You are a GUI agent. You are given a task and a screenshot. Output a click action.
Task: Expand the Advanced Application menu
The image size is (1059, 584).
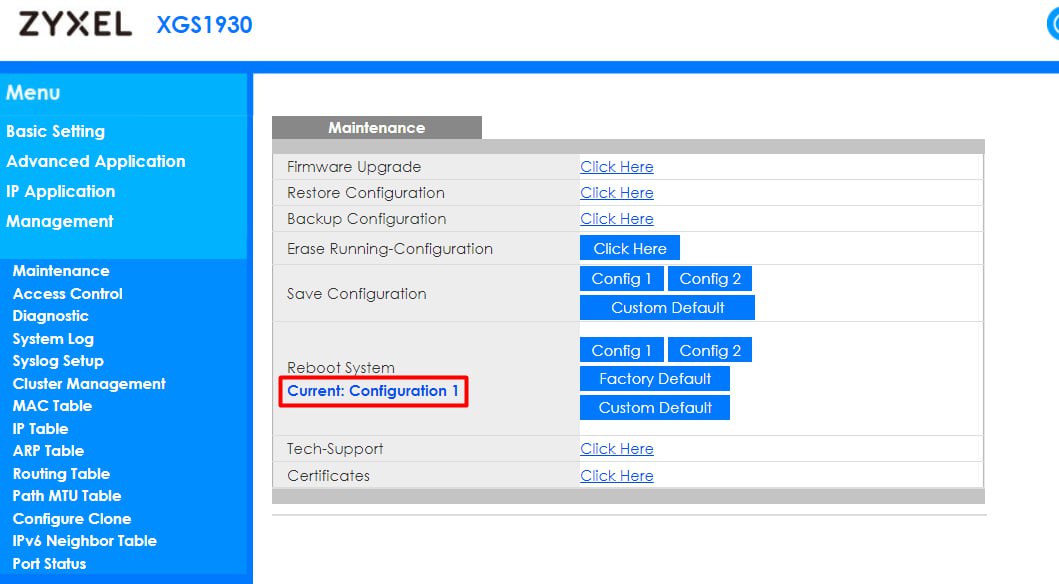click(x=95, y=161)
